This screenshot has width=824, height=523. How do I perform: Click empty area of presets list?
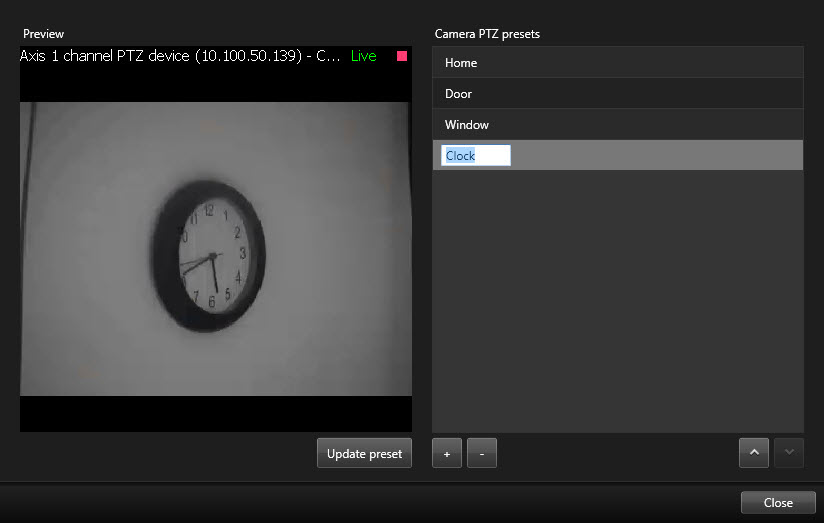point(617,300)
